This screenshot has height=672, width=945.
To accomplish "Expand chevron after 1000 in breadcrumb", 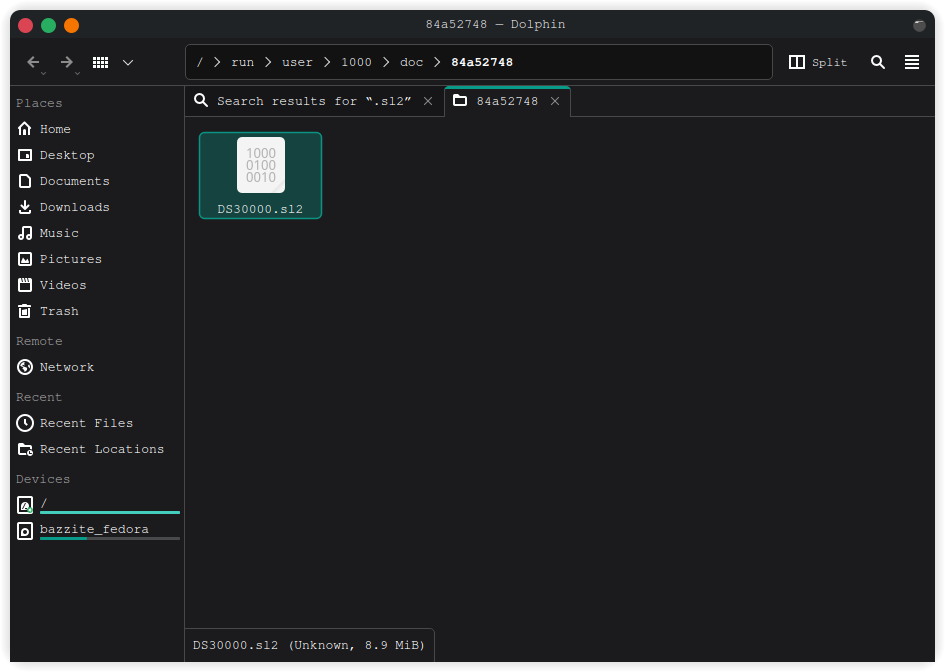I will (x=386, y=62).
